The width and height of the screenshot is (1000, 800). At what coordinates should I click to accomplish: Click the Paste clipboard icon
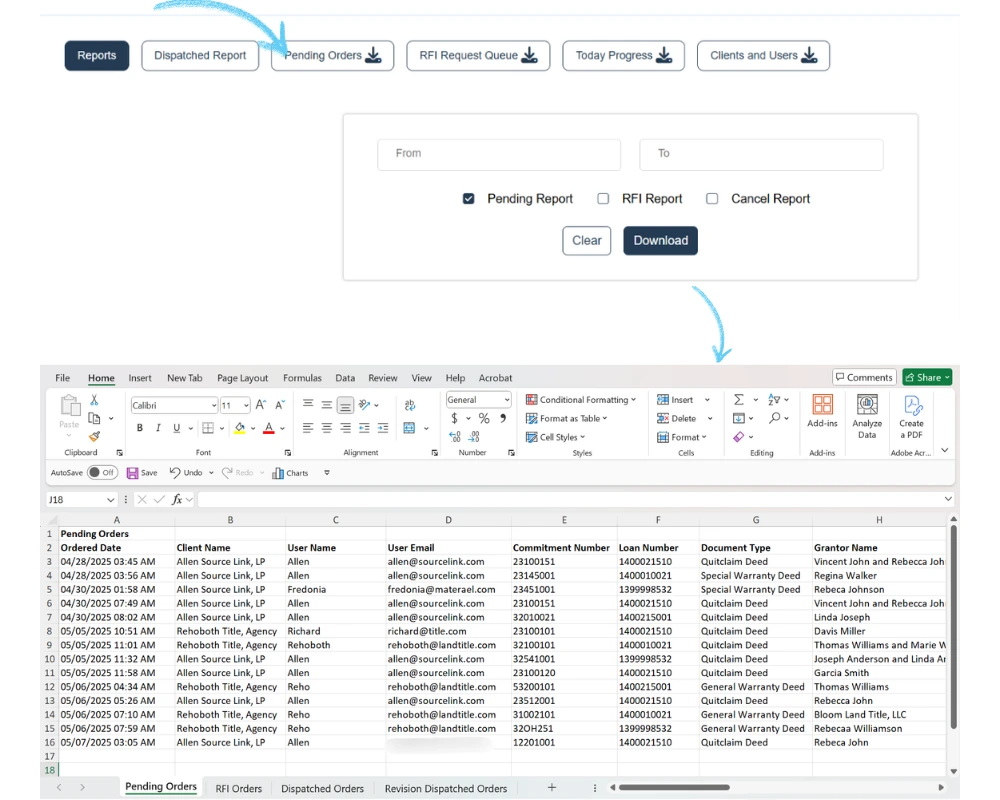70,406
